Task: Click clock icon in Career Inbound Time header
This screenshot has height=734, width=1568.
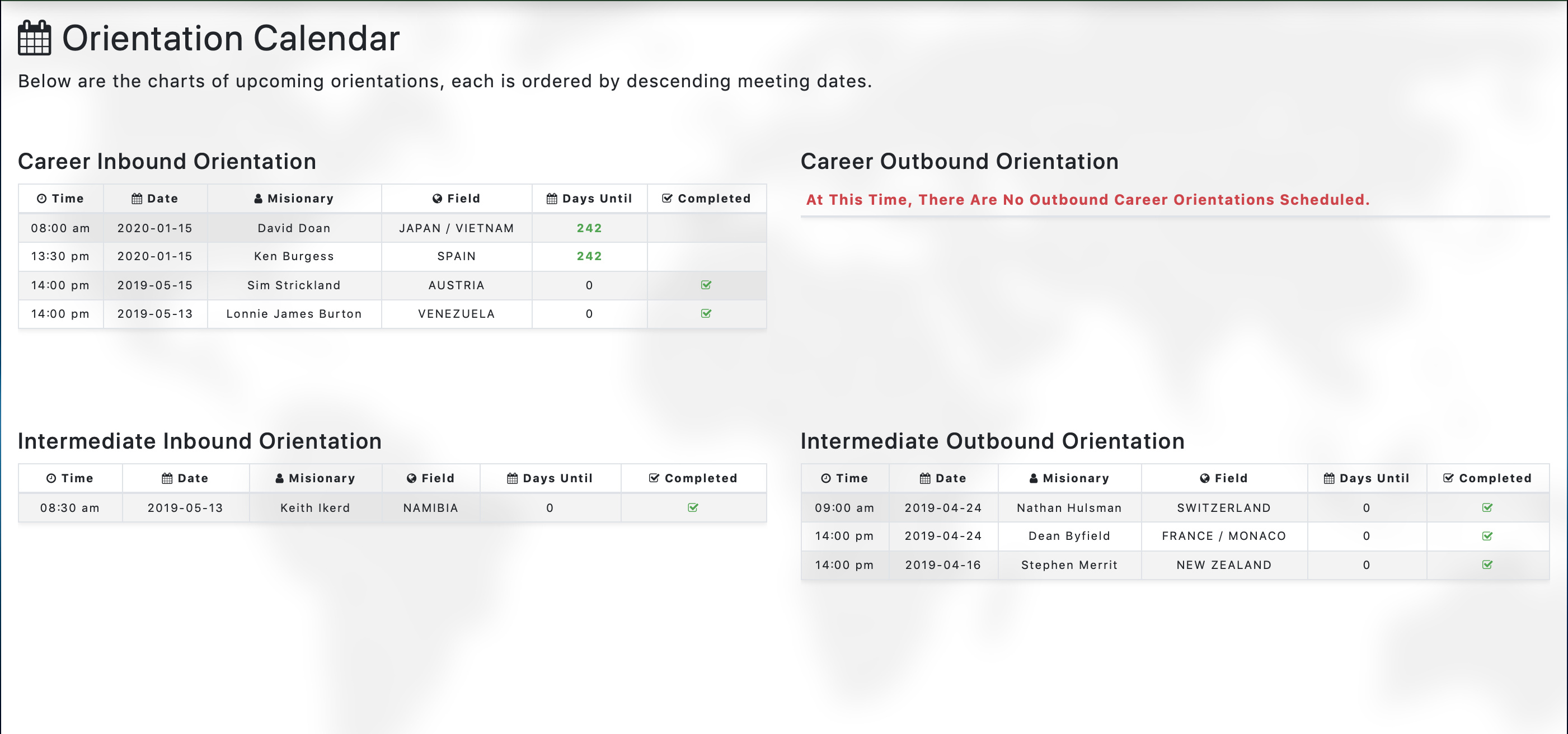Action: (41, 199)
